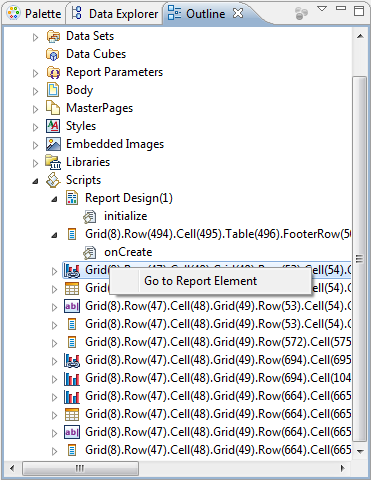Viewport: 371px width, 480px height.
Task: Expand the Libraries node
Action: tap(35, 163)
